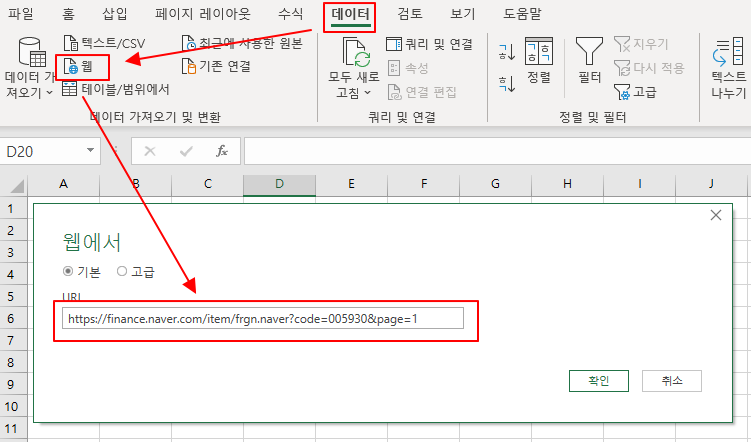This screenshot has height=442, width=751.
Task: Select column I header
Action: point(639,184)
